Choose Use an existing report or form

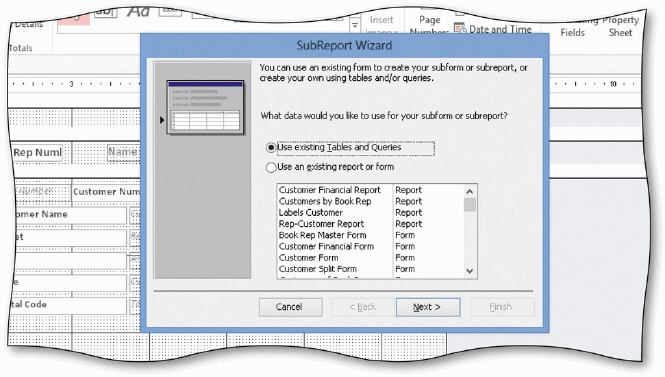point(330,167)
